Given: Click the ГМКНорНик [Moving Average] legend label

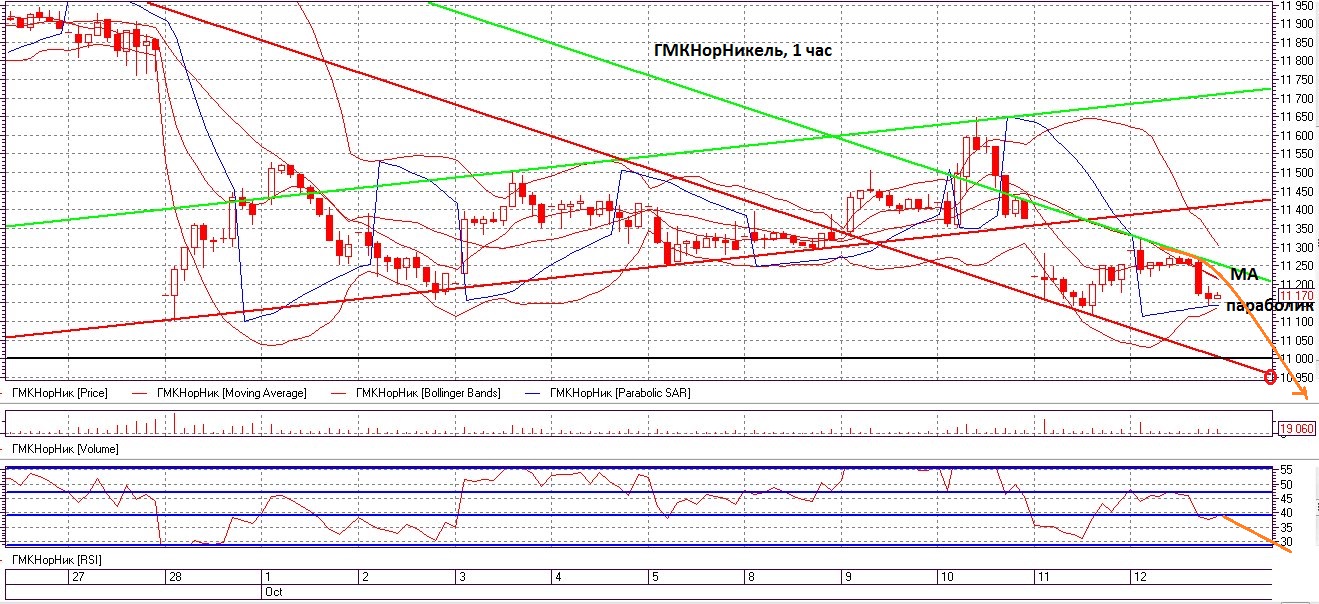Looking at the screenshot, I should (231, 393).
